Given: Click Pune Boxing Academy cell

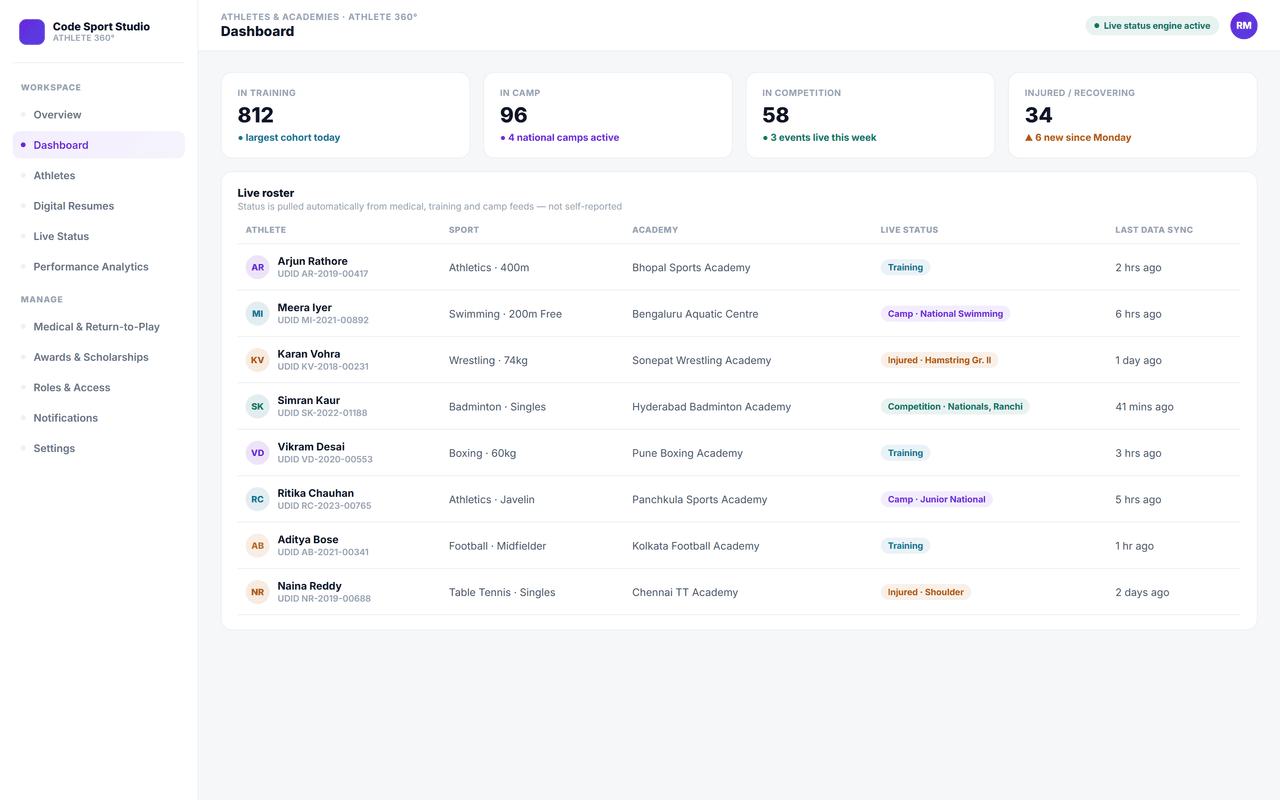Looking at the screenshot, I should pyautogui.click(x=687, y=453).
